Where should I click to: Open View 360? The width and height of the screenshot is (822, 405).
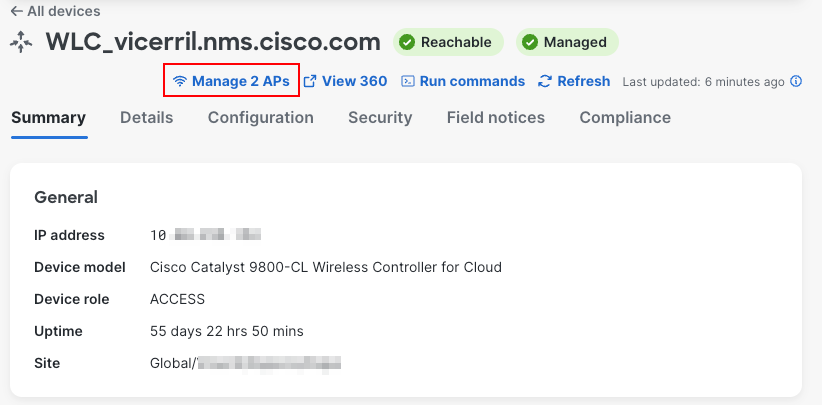(345, 81)
